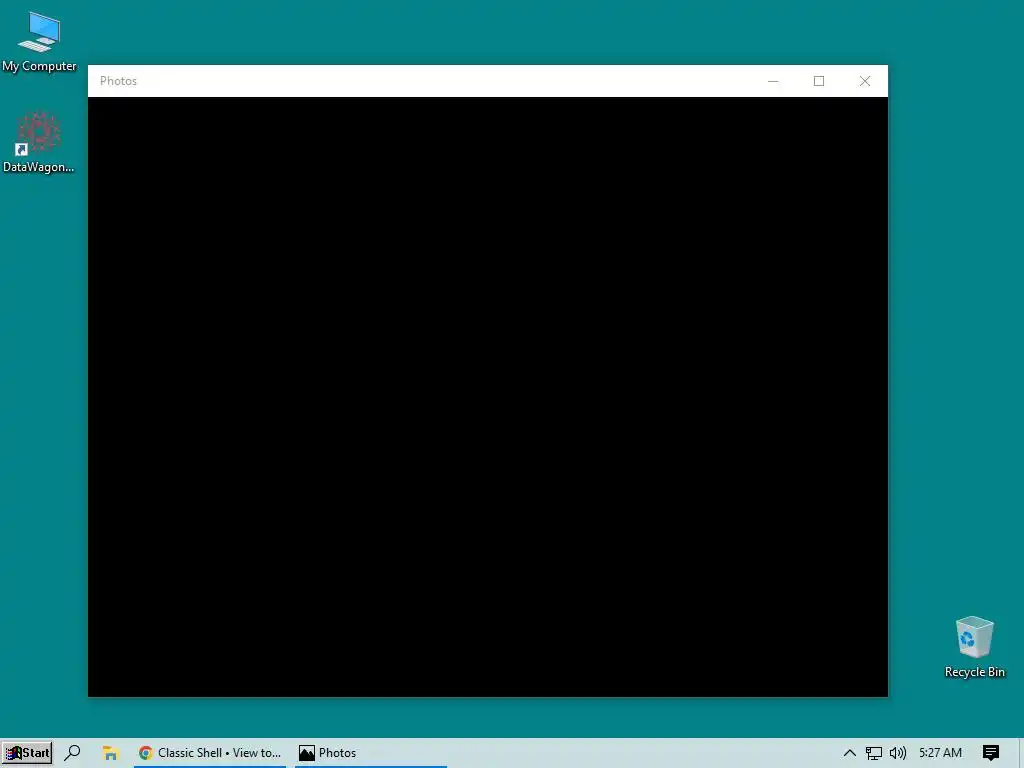
Task: Switch to Classic Shell Chrome taskbar window
Action: pyautogui.click(x=210, y=753)
